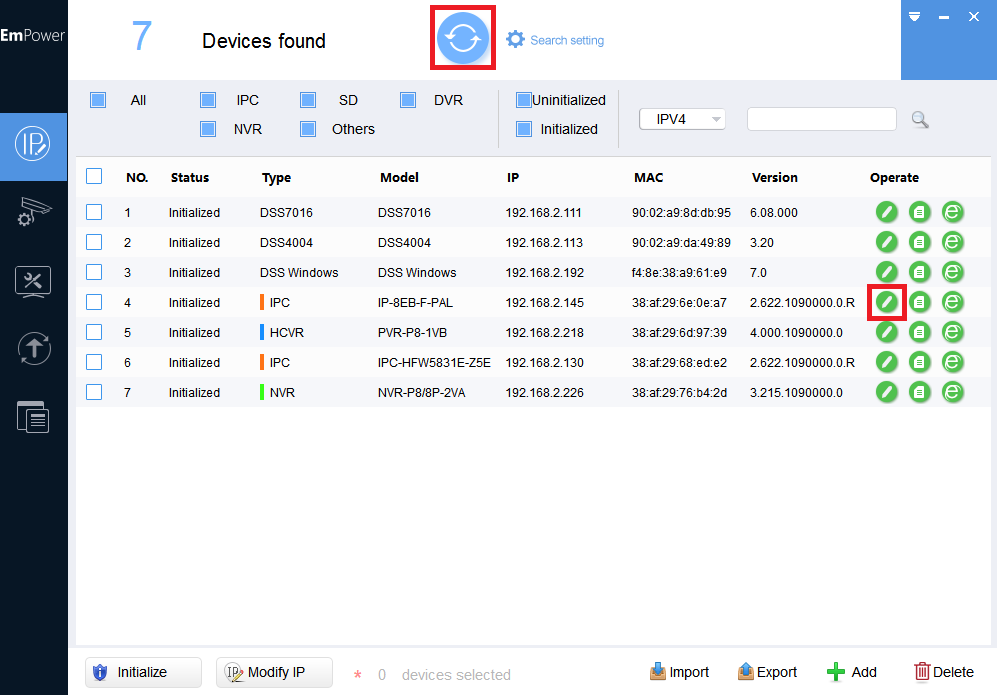Click the search magnifier icon
The image size is (997, 695).
[x=919, y=120]
